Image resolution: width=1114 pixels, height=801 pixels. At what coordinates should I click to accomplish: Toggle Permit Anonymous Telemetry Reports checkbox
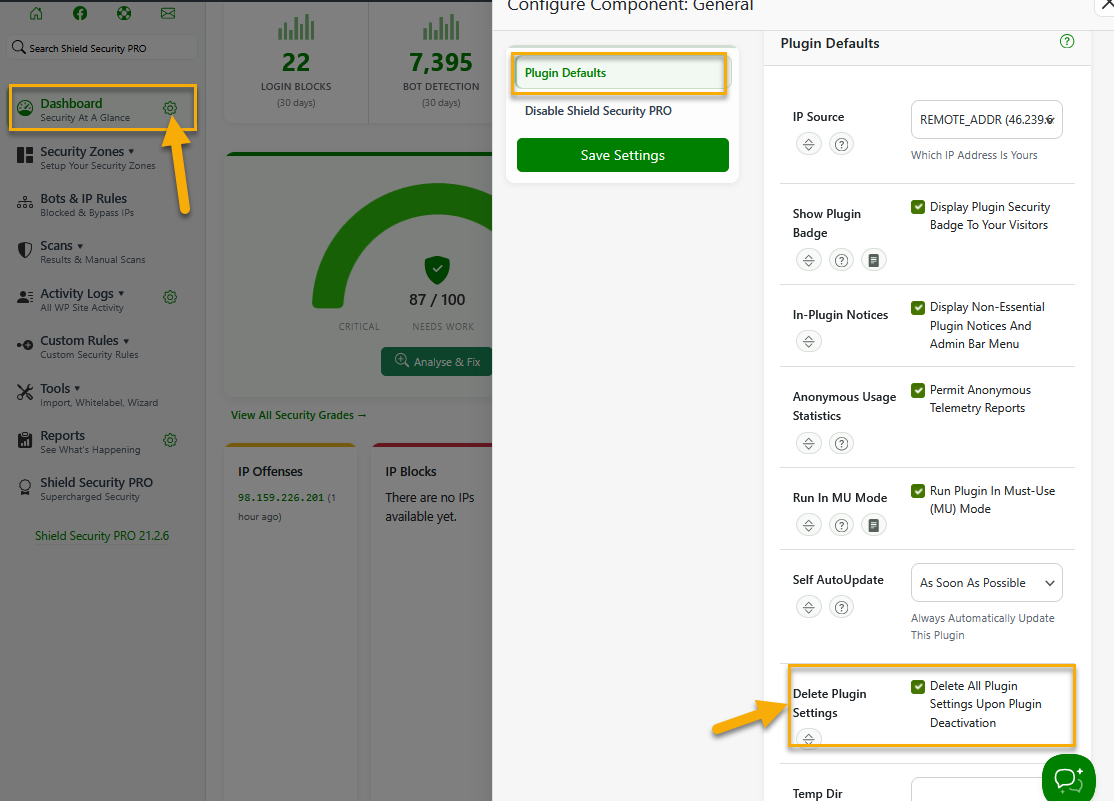pos(918,390)
